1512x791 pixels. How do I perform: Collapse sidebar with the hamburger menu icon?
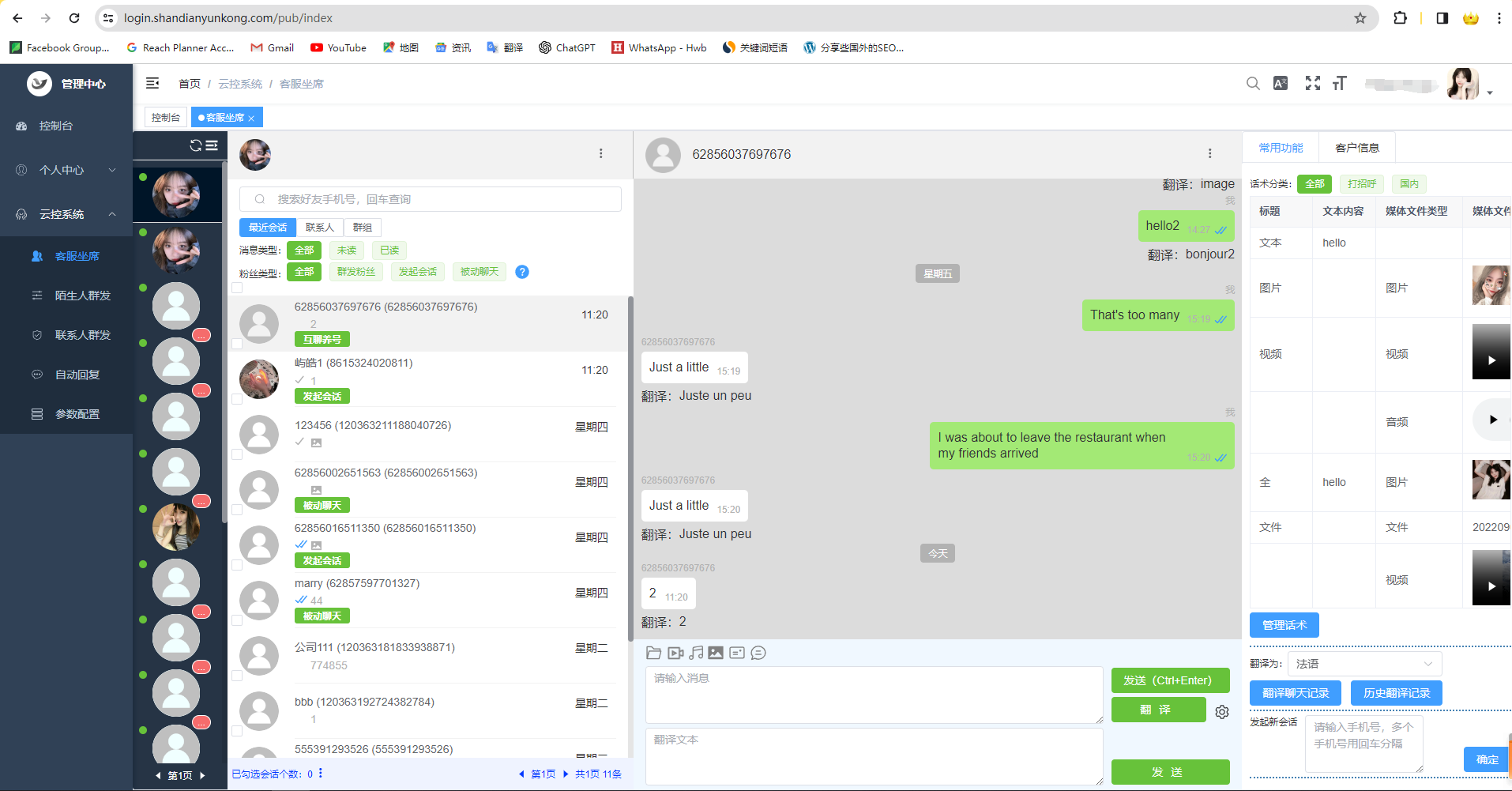(x=152, y=83)
